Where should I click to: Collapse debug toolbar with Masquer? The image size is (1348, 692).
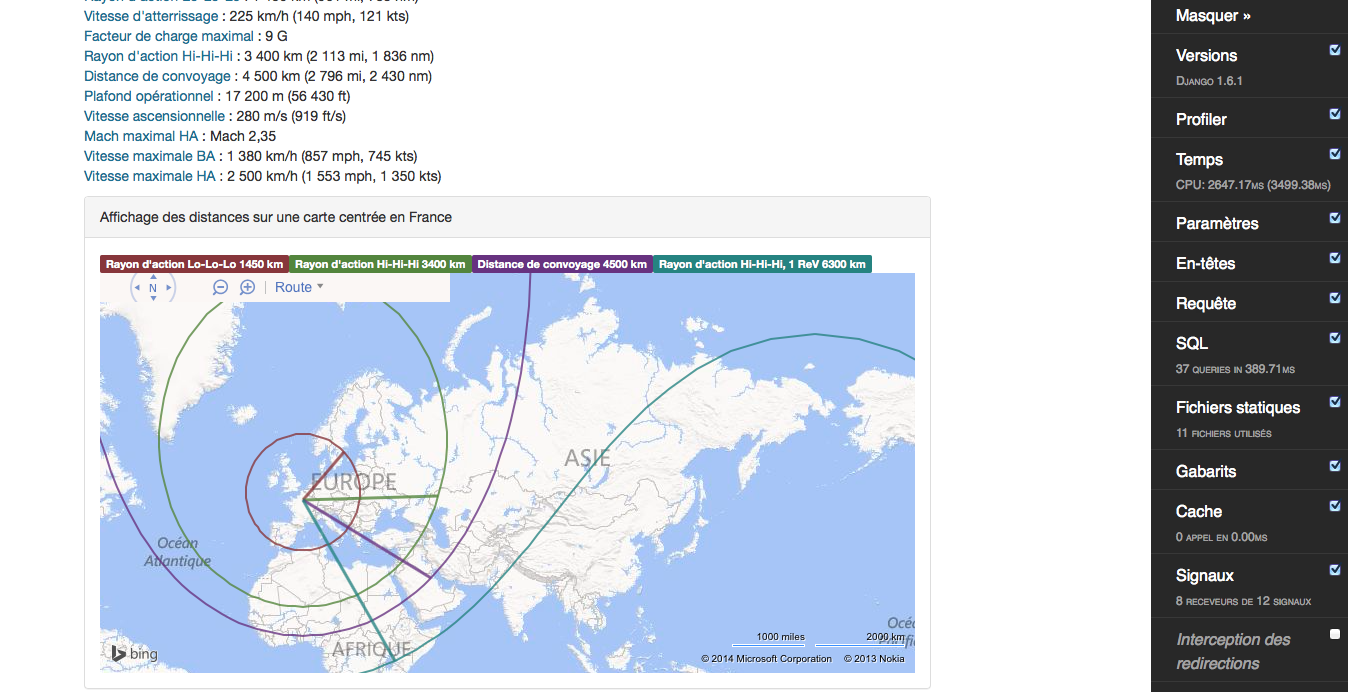point(1212,16)
